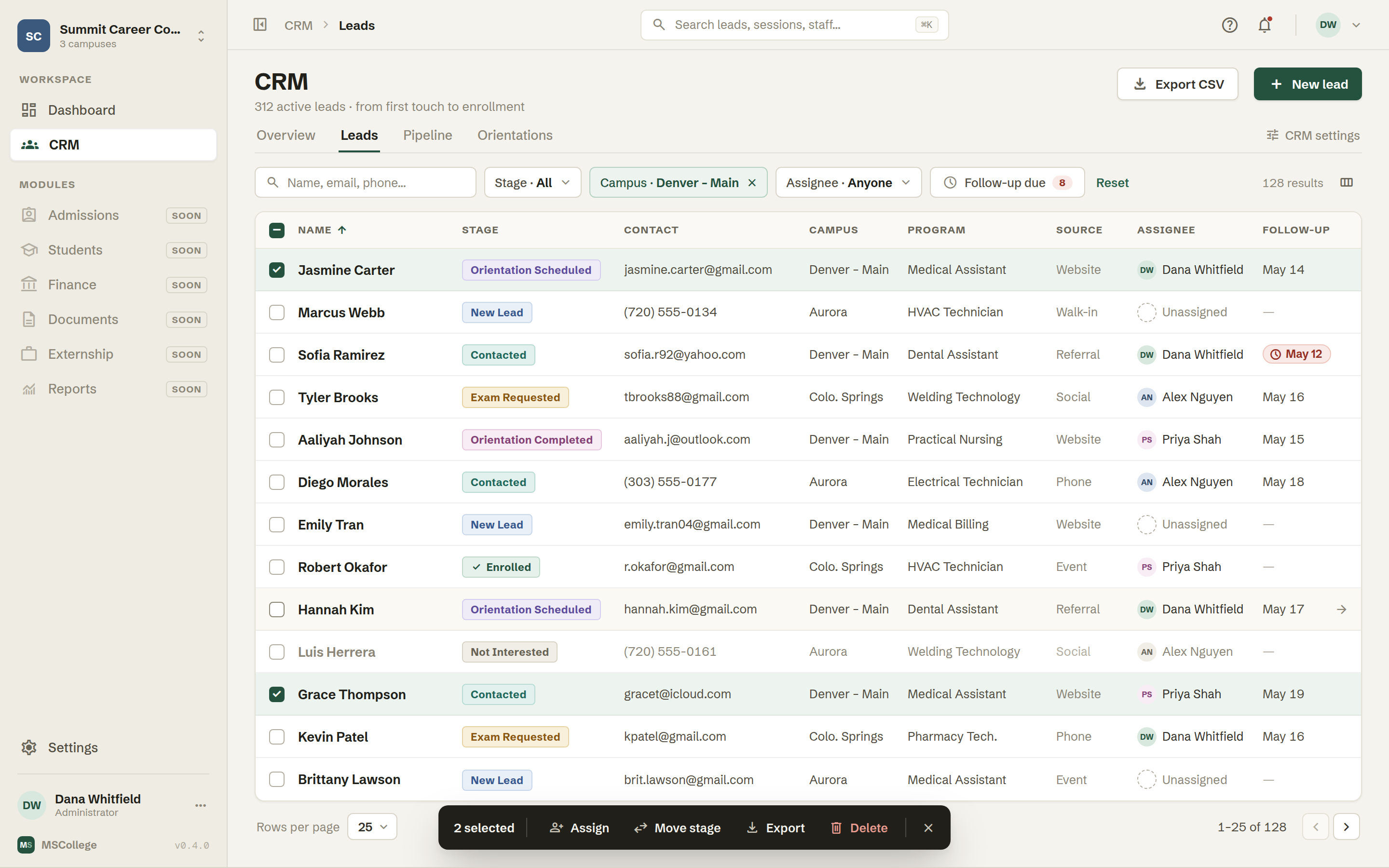Click Move stage in the bulk bar
1389x868 pixels.
tap(677, 827)
